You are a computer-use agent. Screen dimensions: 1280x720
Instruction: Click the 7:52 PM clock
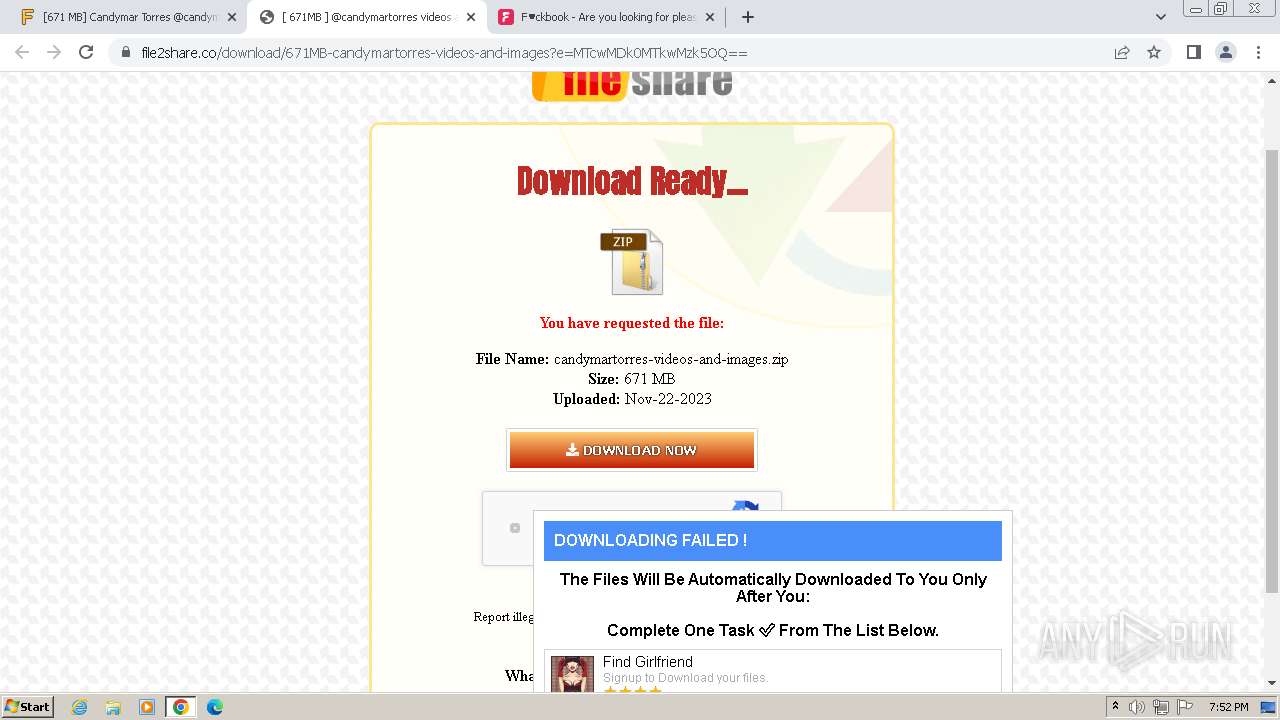pos(1228,706)
